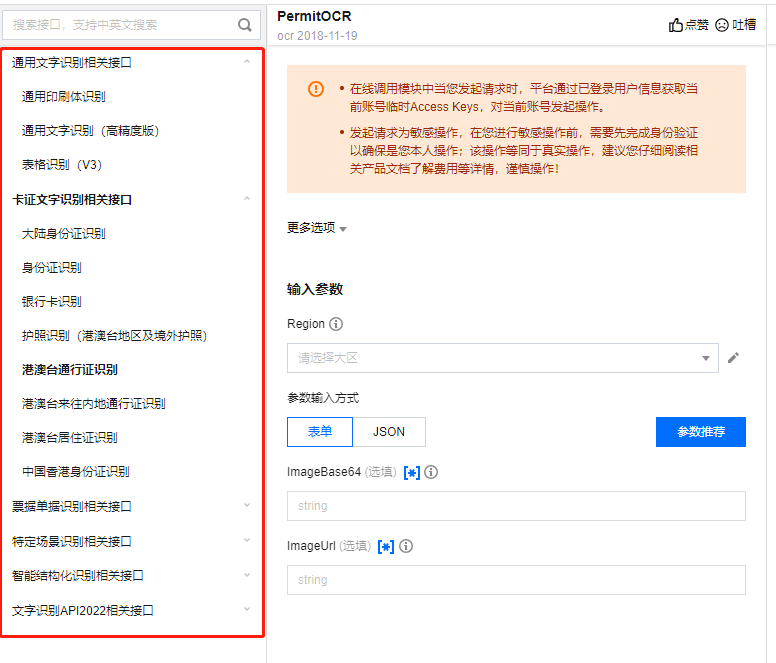Click the orange warning icon in notice
Viewport: 776px width, 663px height.
(316, 89)
